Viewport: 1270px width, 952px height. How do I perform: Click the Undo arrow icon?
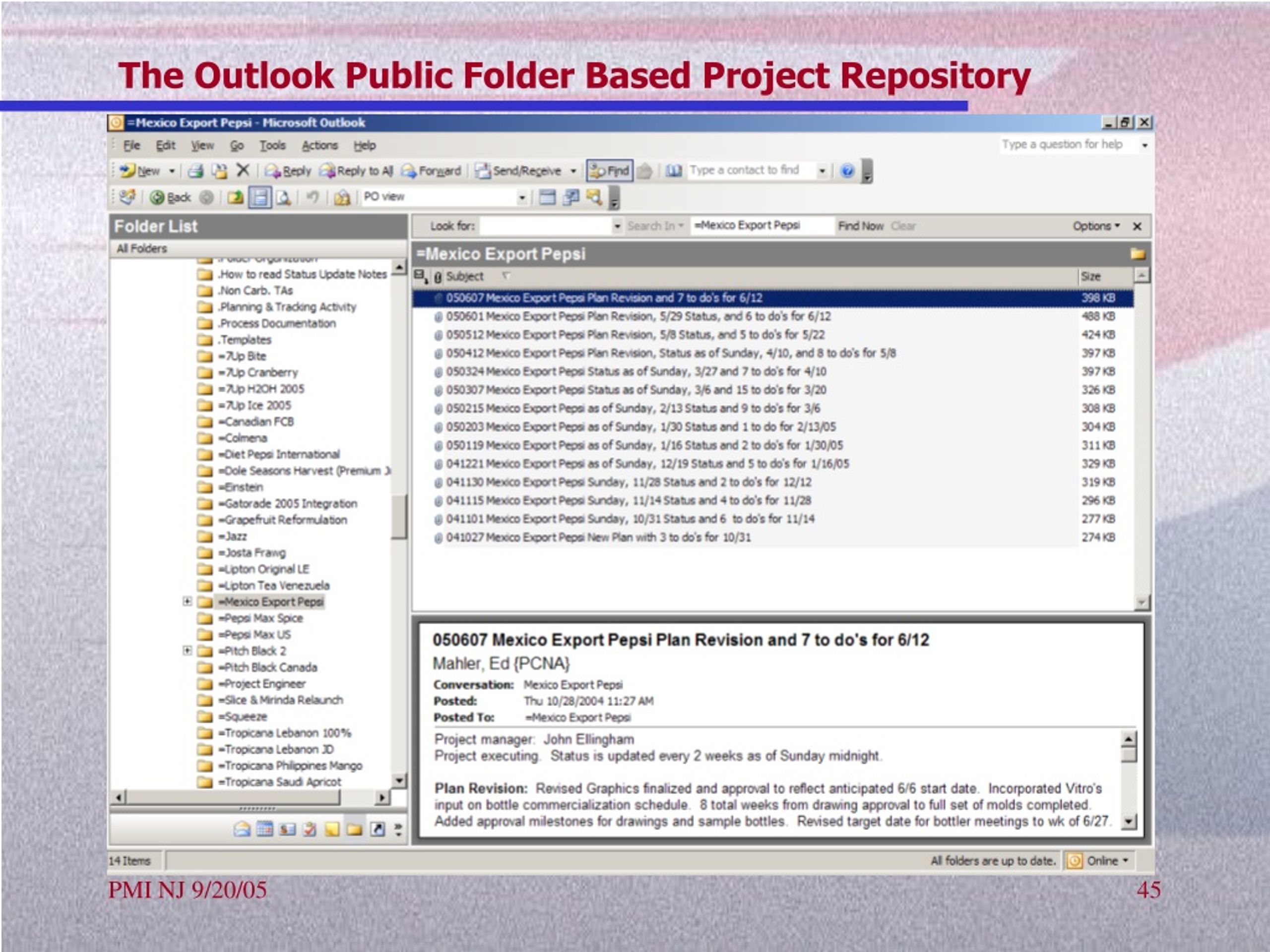coord(313,197)
